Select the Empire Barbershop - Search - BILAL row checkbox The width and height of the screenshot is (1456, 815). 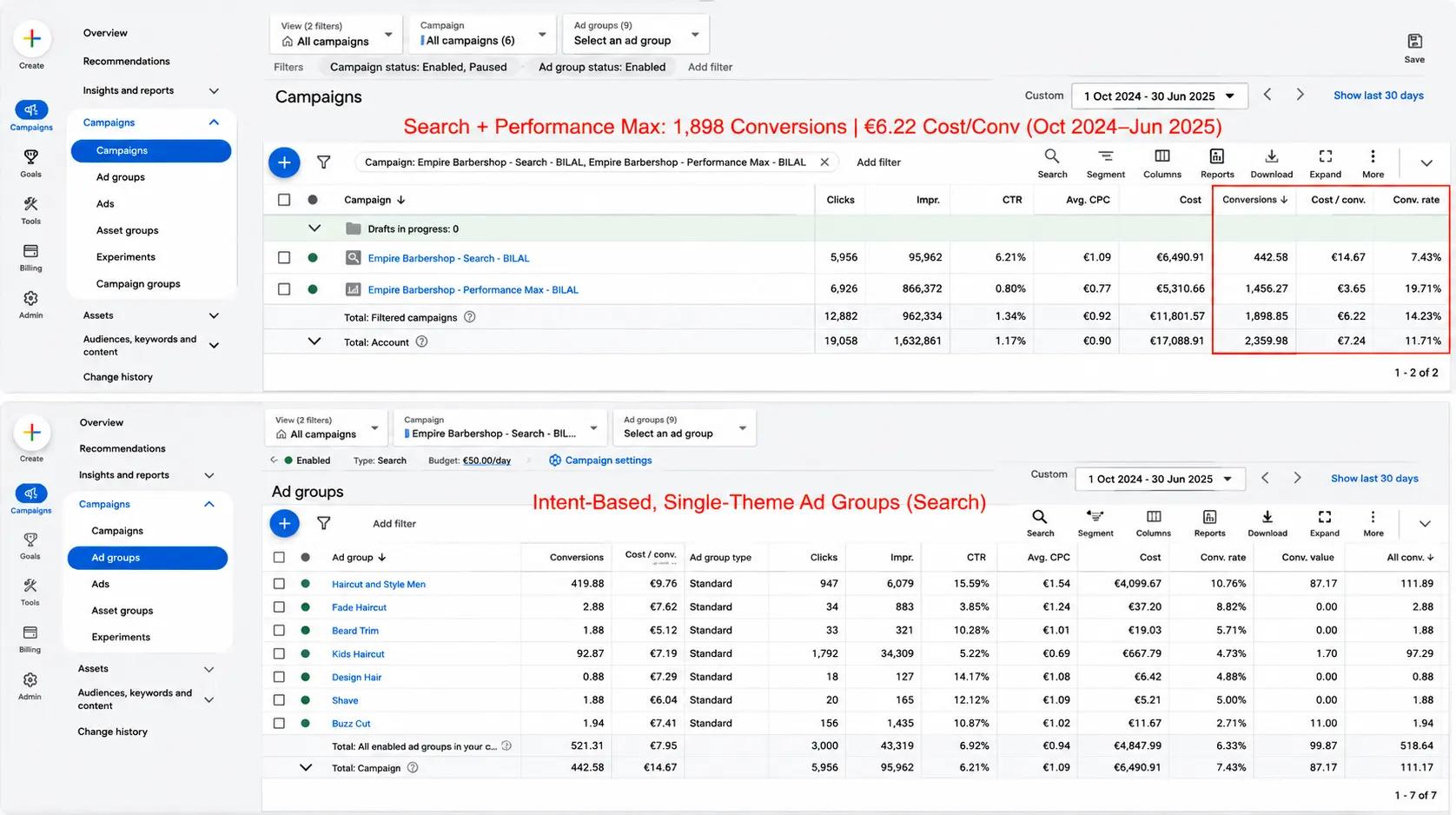pyautogui.click(x=284, y=257)
